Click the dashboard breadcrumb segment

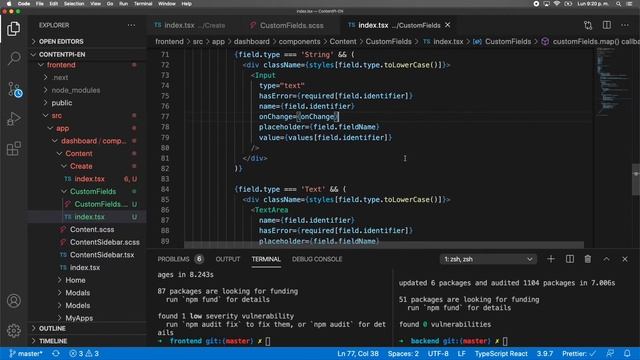coord(251,42)
